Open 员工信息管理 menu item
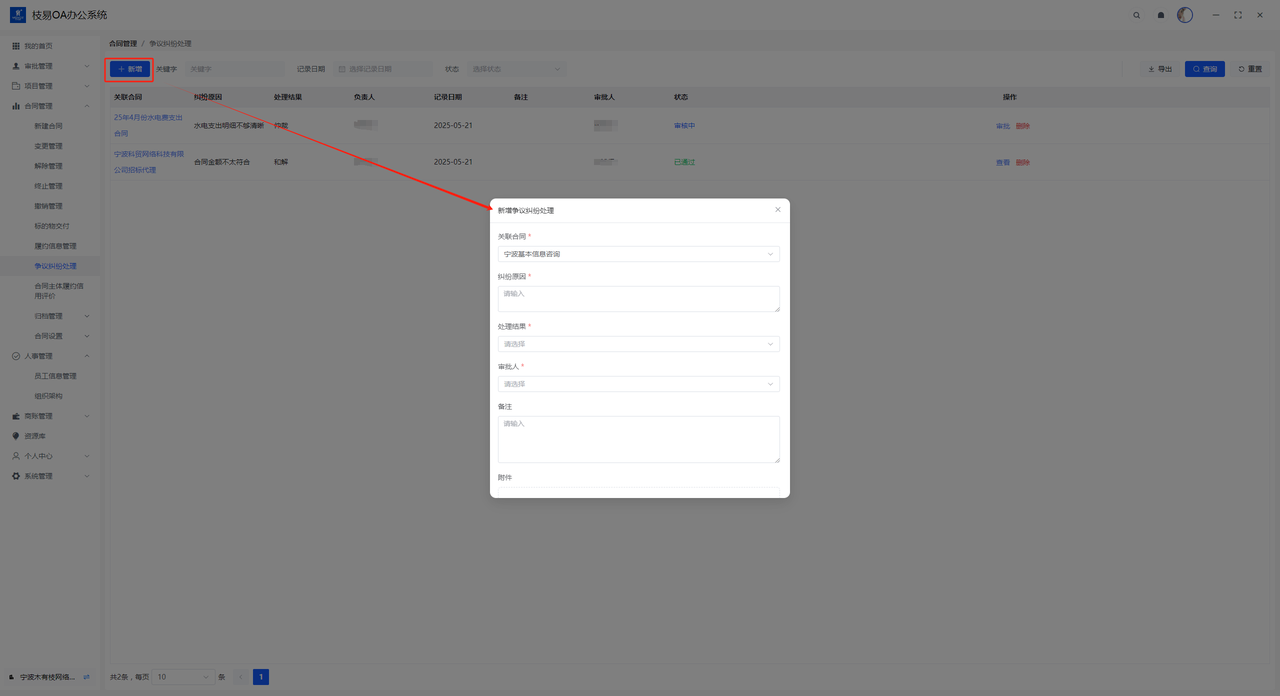The width and height of the screenshot is (1280, 696). (55, 376)
